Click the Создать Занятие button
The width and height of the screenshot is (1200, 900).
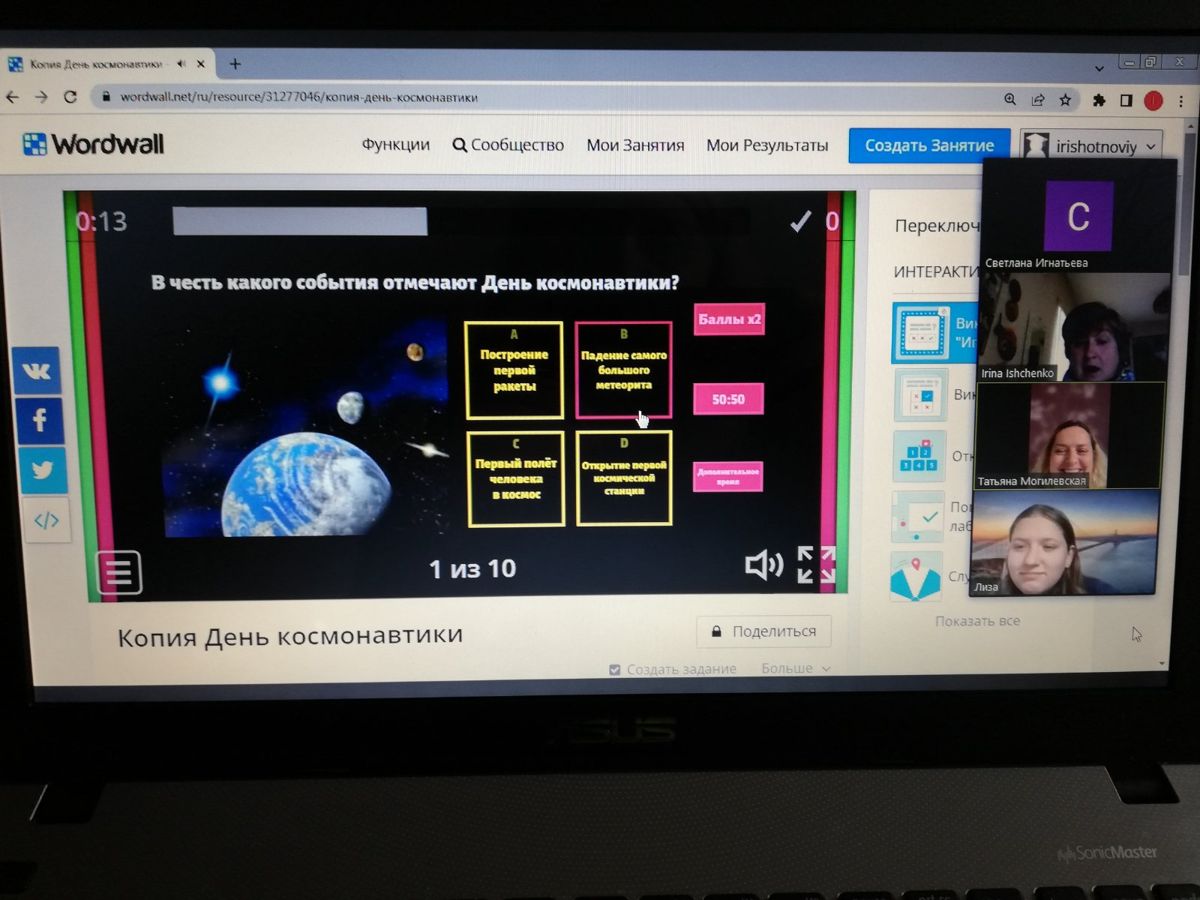tap(929, 145)
